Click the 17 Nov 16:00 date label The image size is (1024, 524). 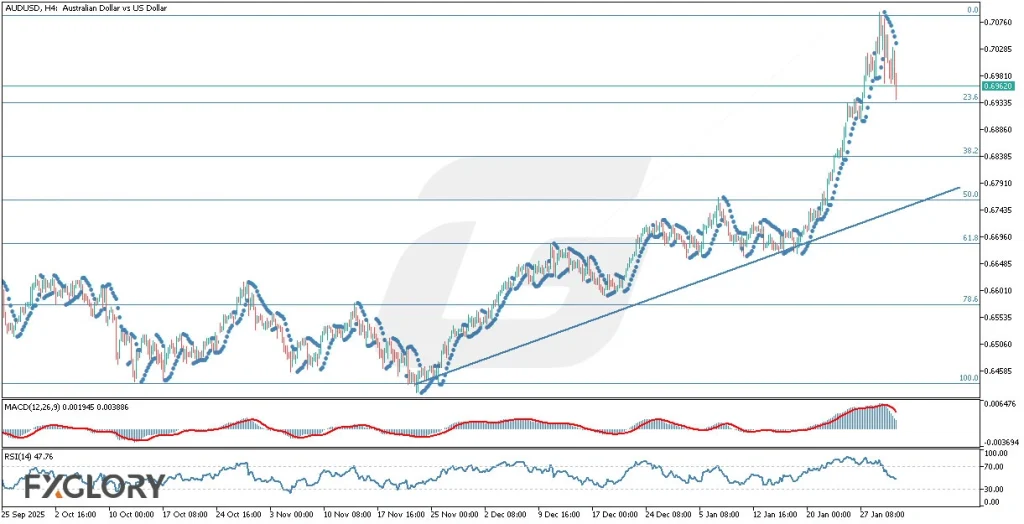[402, 514]
